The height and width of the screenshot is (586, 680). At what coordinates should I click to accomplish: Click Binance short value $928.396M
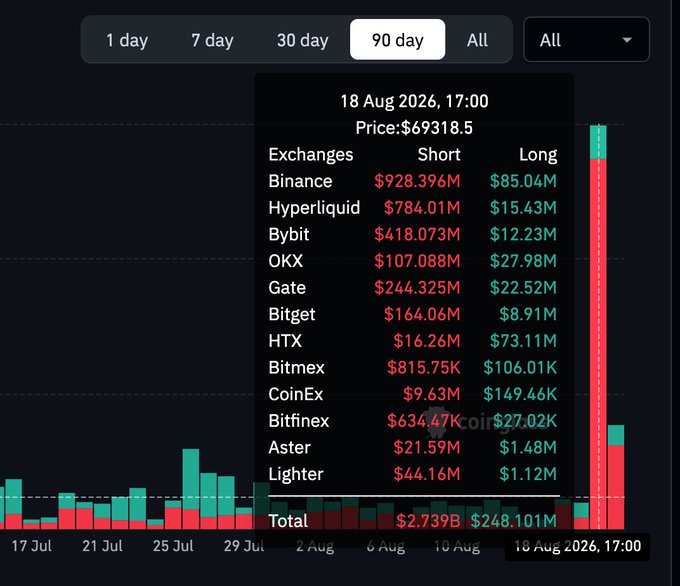[417, 181]
